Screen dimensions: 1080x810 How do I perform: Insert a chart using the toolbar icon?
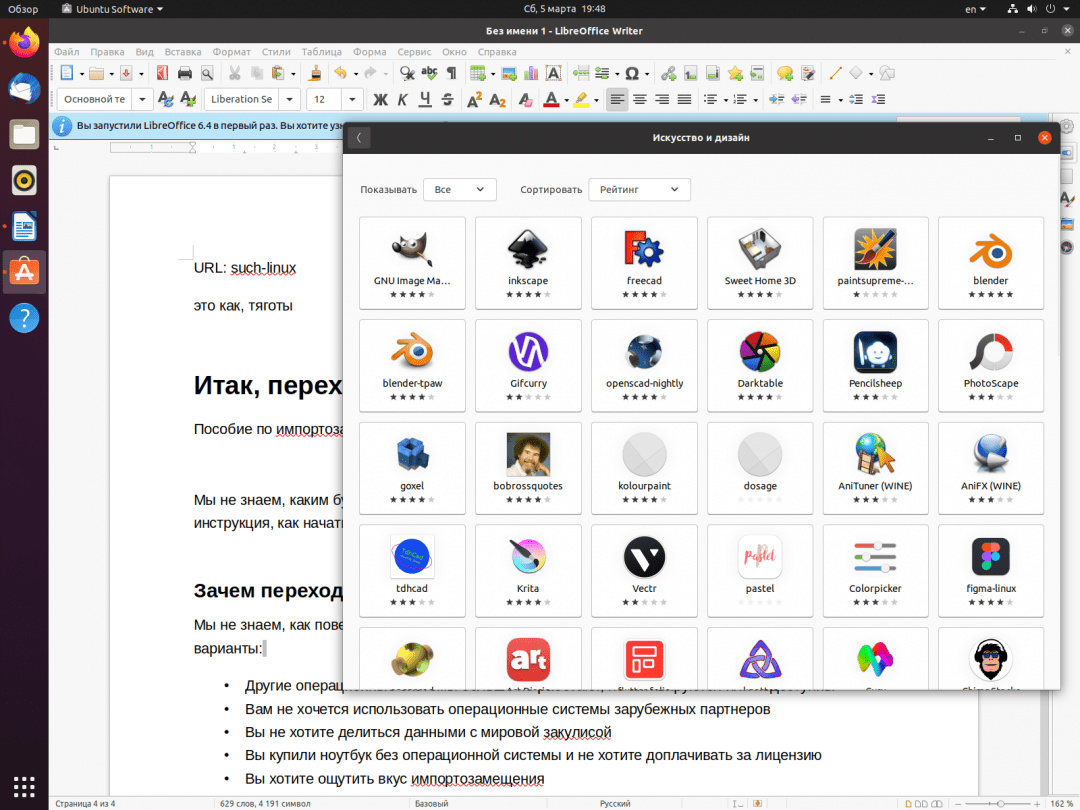click(530, 73)
